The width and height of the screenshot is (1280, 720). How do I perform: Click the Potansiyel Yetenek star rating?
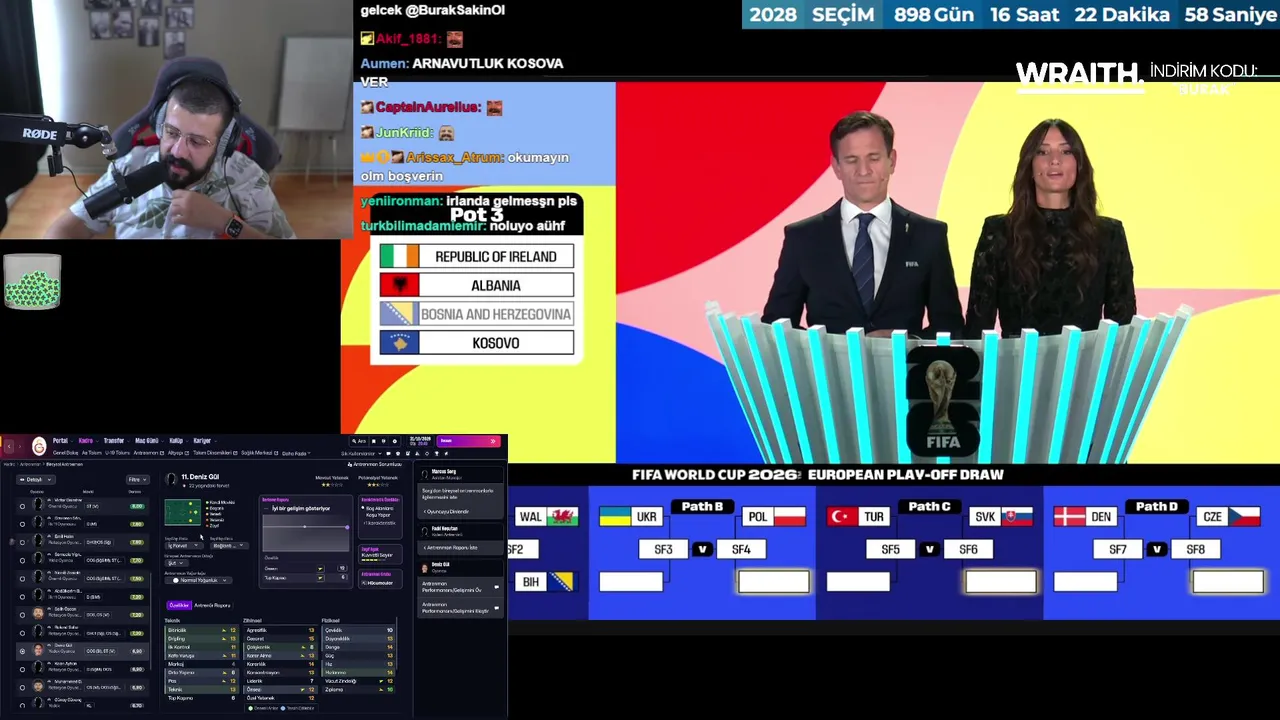point(378,485)
